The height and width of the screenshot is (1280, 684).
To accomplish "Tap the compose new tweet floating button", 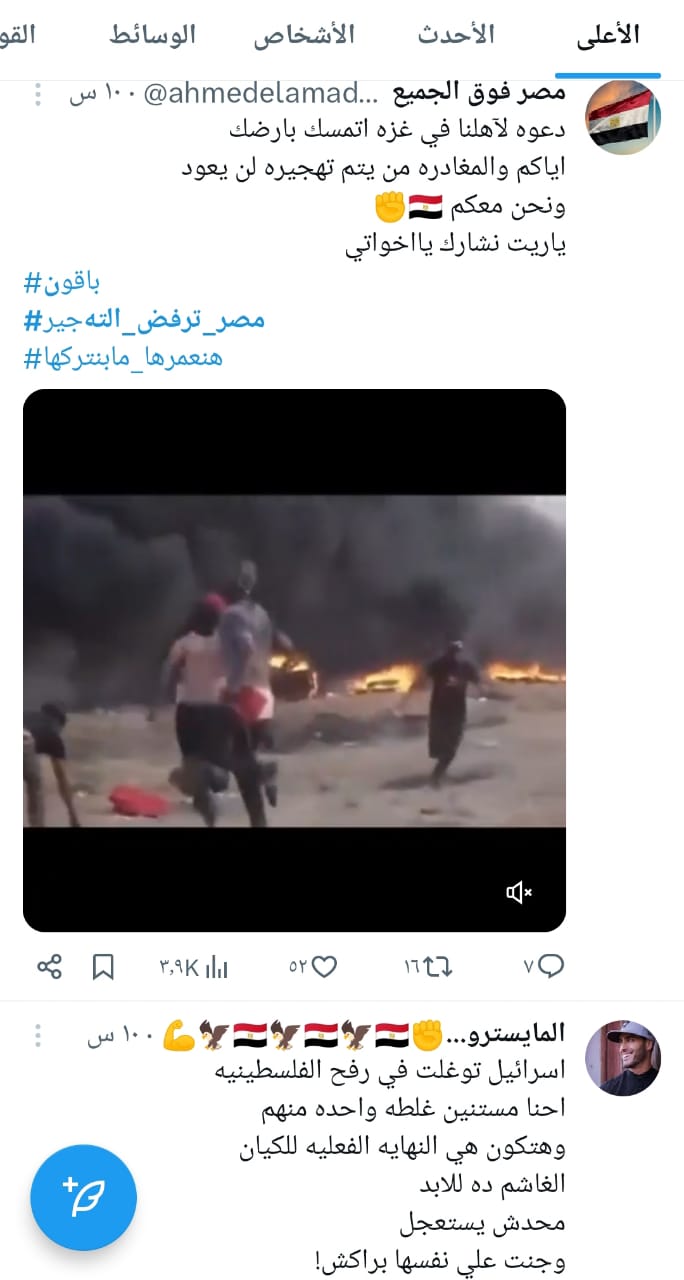I will click(83, 1196).
